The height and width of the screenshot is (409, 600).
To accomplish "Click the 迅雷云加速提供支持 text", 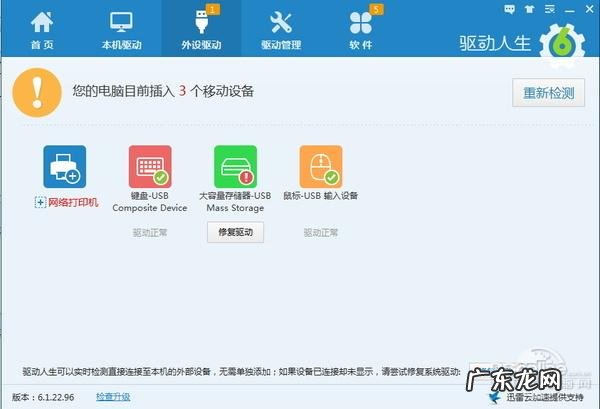I will (545, 397).
